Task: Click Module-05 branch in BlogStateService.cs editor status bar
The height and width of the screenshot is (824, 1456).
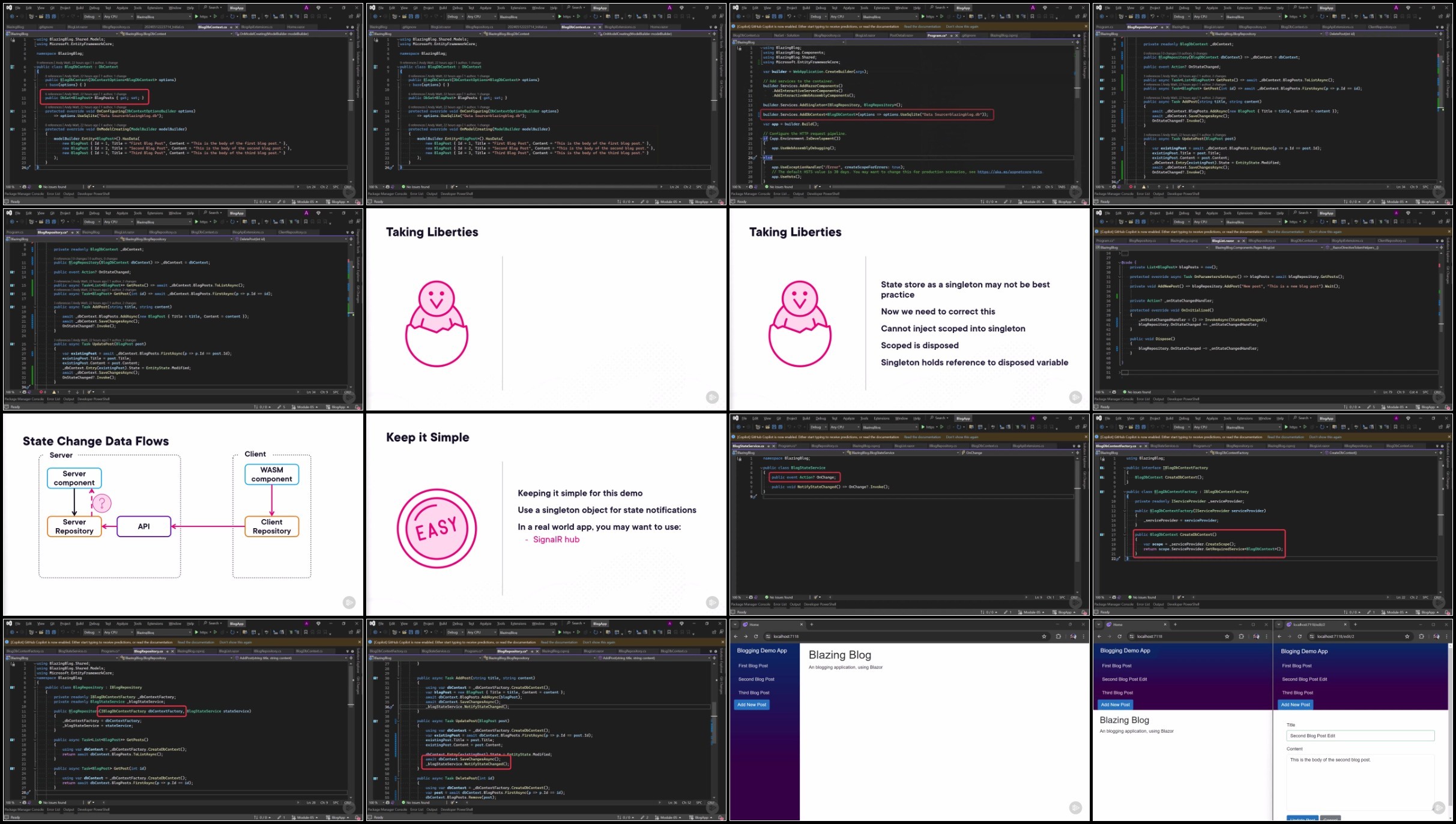Action: pyautogui.click(x=1032, y=612)
